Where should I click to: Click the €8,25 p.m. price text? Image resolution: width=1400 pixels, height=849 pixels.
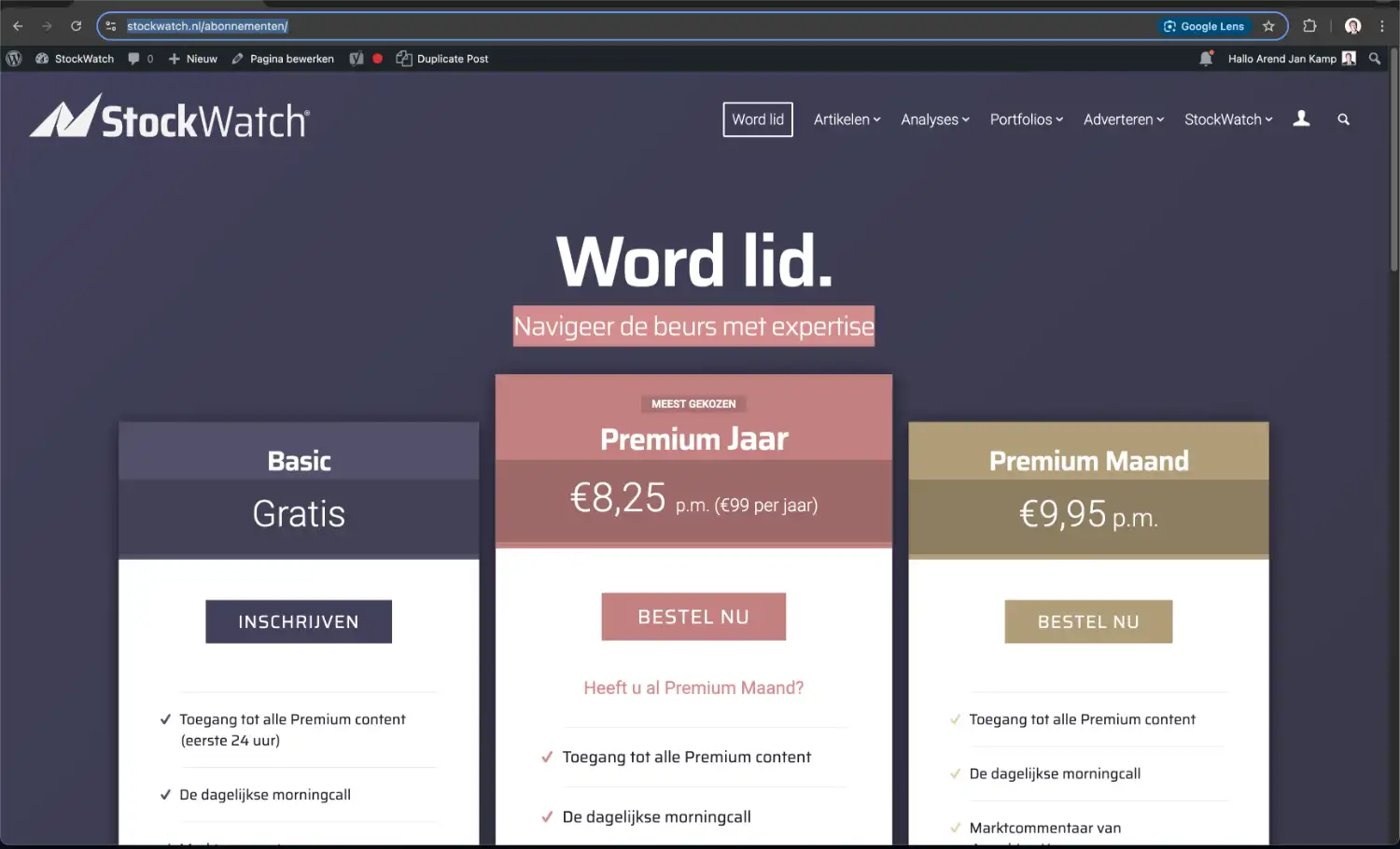tap(693, 498)
